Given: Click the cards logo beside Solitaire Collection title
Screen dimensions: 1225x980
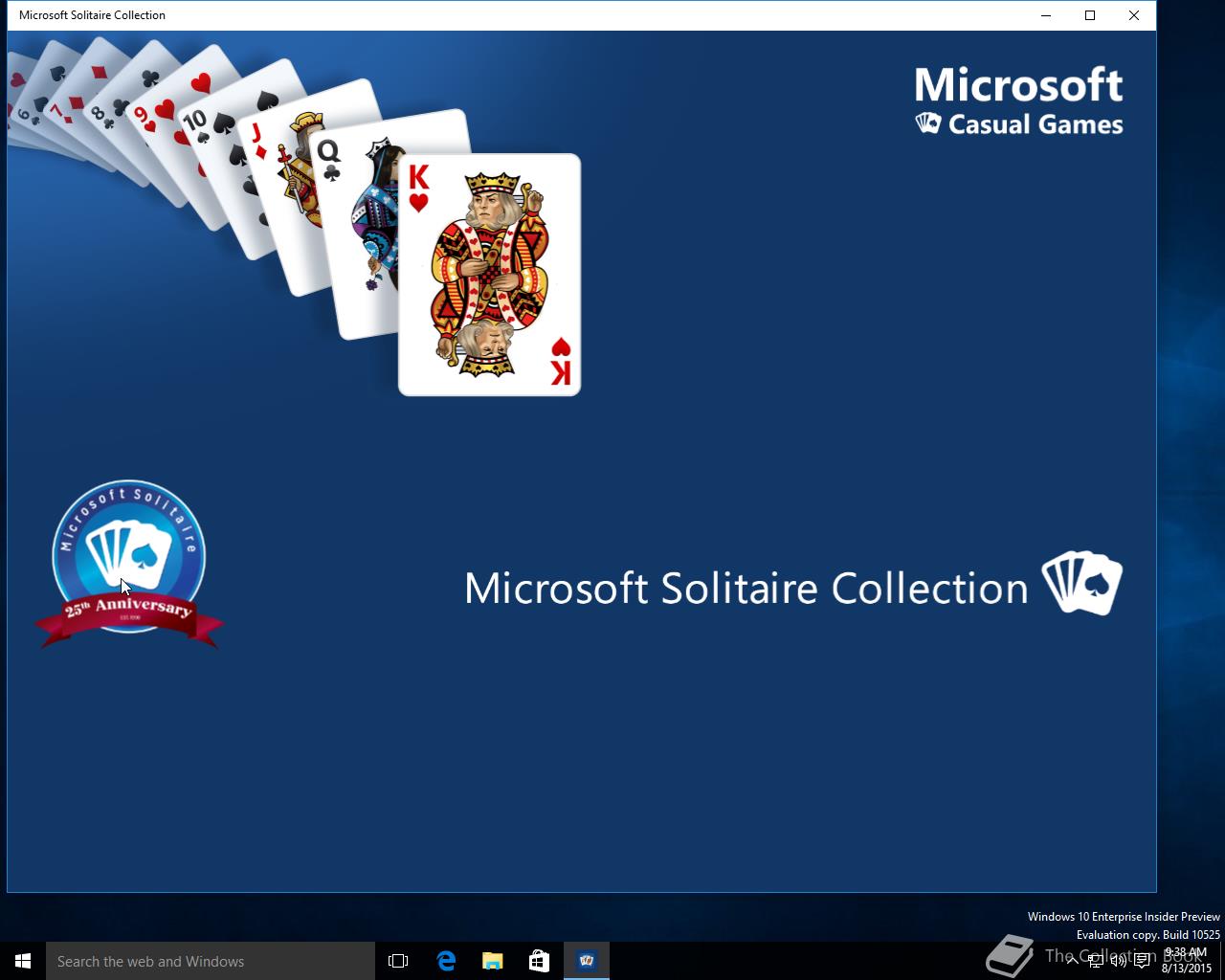Looking at the screenshot, I should point(1081,583).
